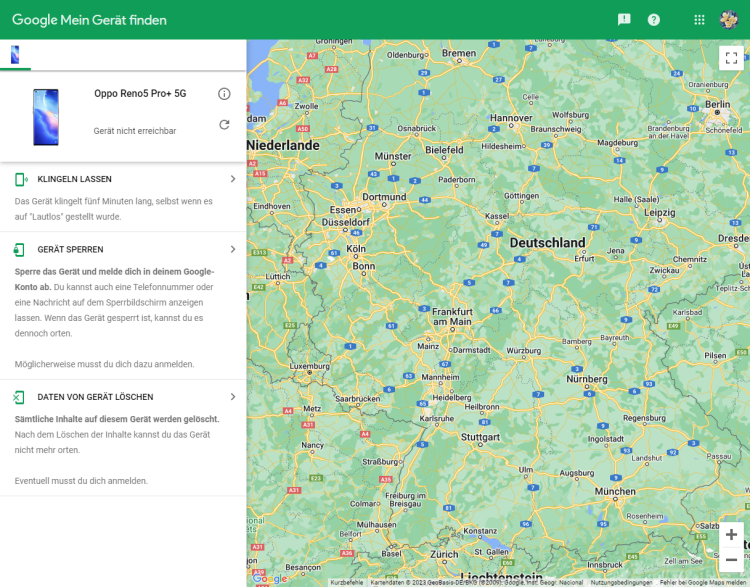This screenshot has height=587, width=750.
Task: Click Augsburg on the map
Action: pyautogui.click(x=577, y=473)
